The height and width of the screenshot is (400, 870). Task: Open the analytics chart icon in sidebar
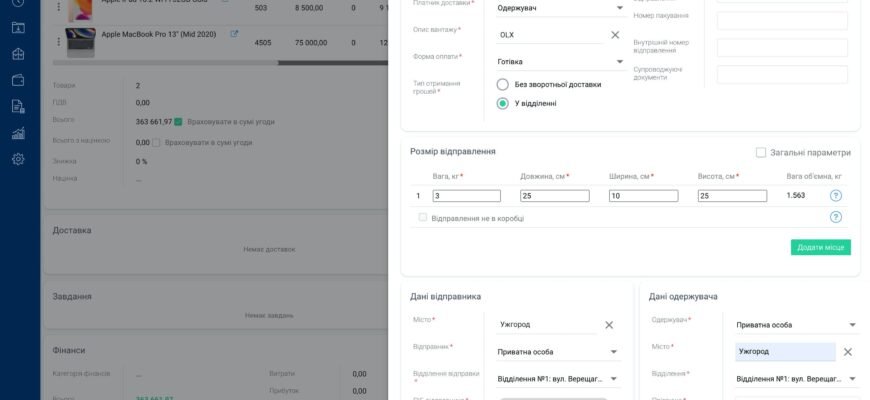pyautogui.click(x=18, y=133)
